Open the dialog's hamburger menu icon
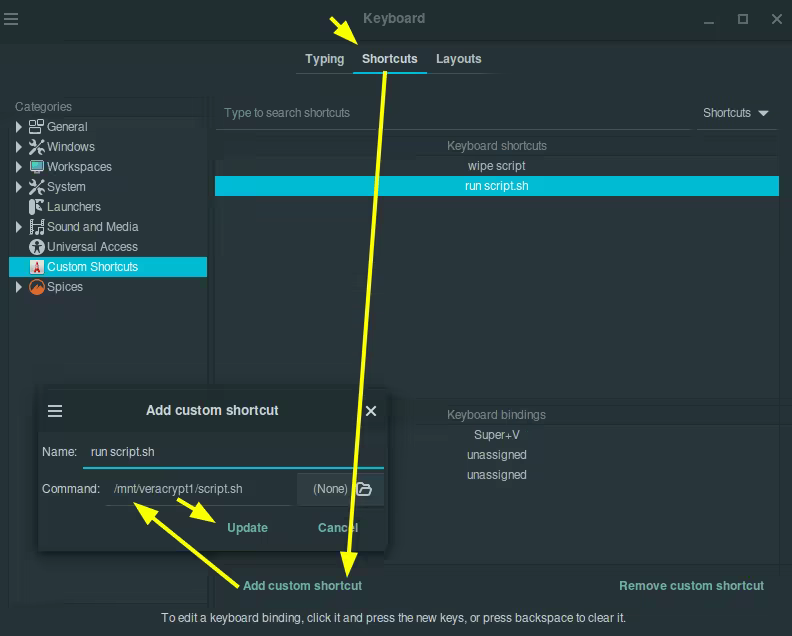The width and height of the screenshot is (792, 636). point(55,411)
